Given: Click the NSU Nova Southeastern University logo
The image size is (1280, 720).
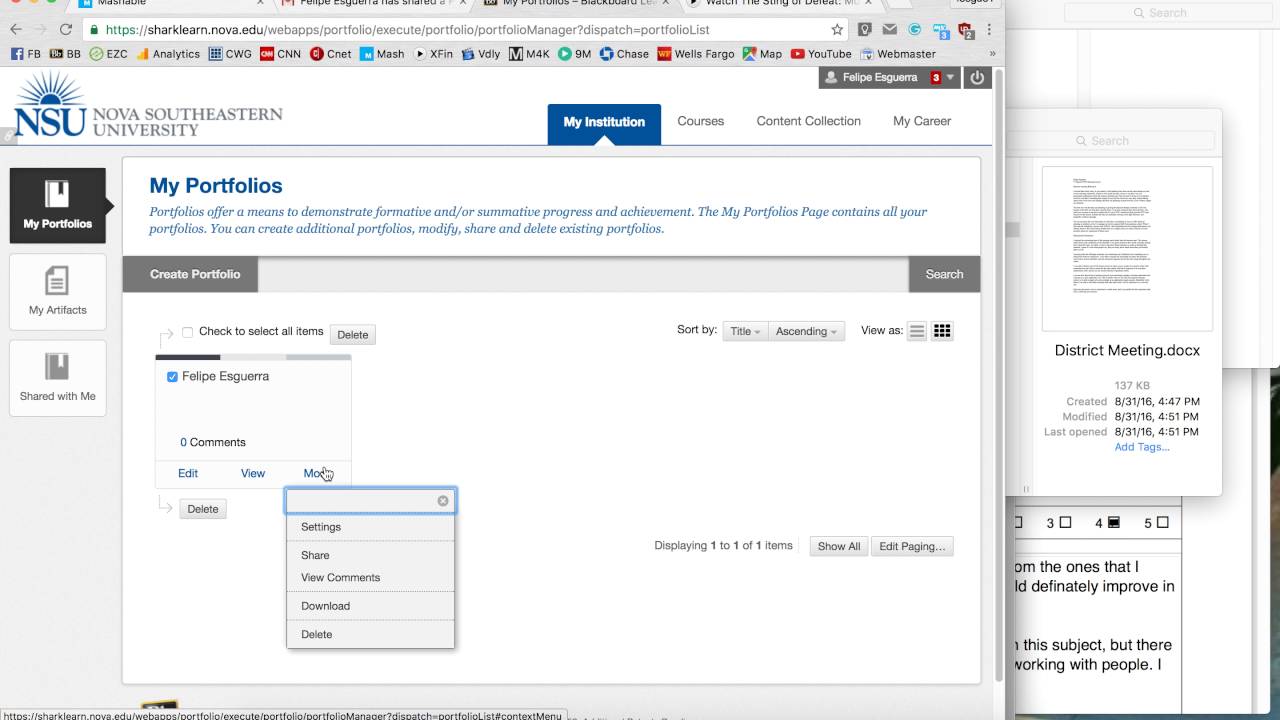Looking at the screenshot, I should [x=148, y=104].
